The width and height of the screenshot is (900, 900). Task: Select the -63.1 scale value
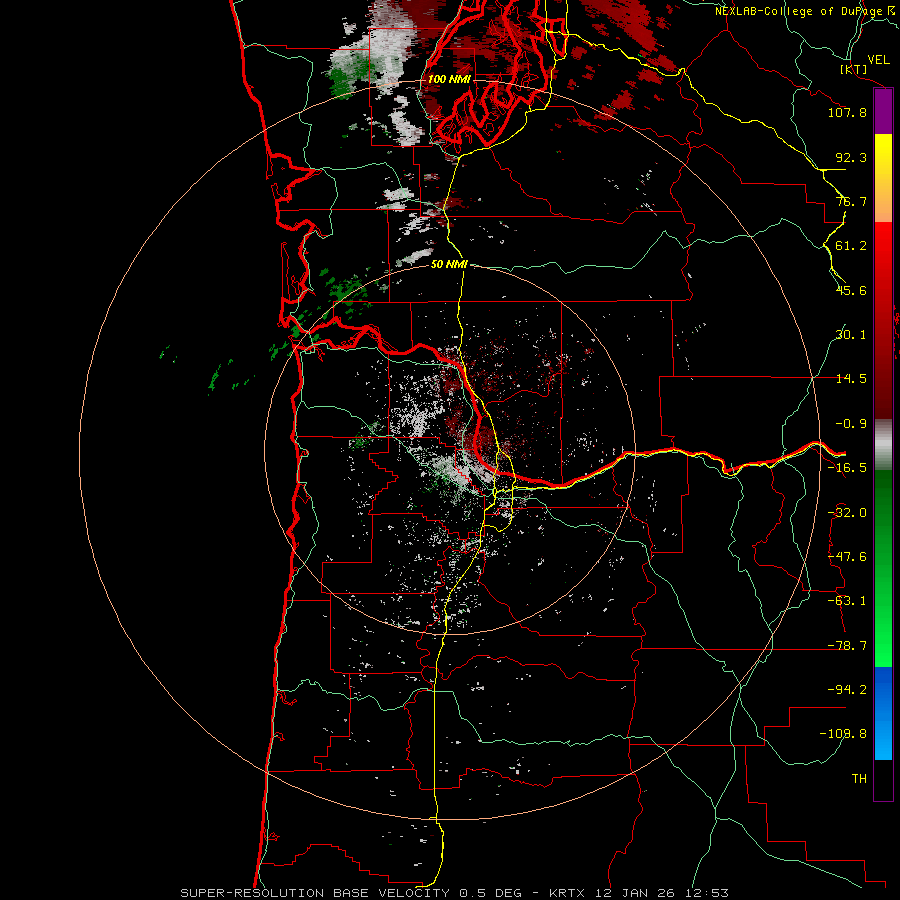tap(847, 601)
